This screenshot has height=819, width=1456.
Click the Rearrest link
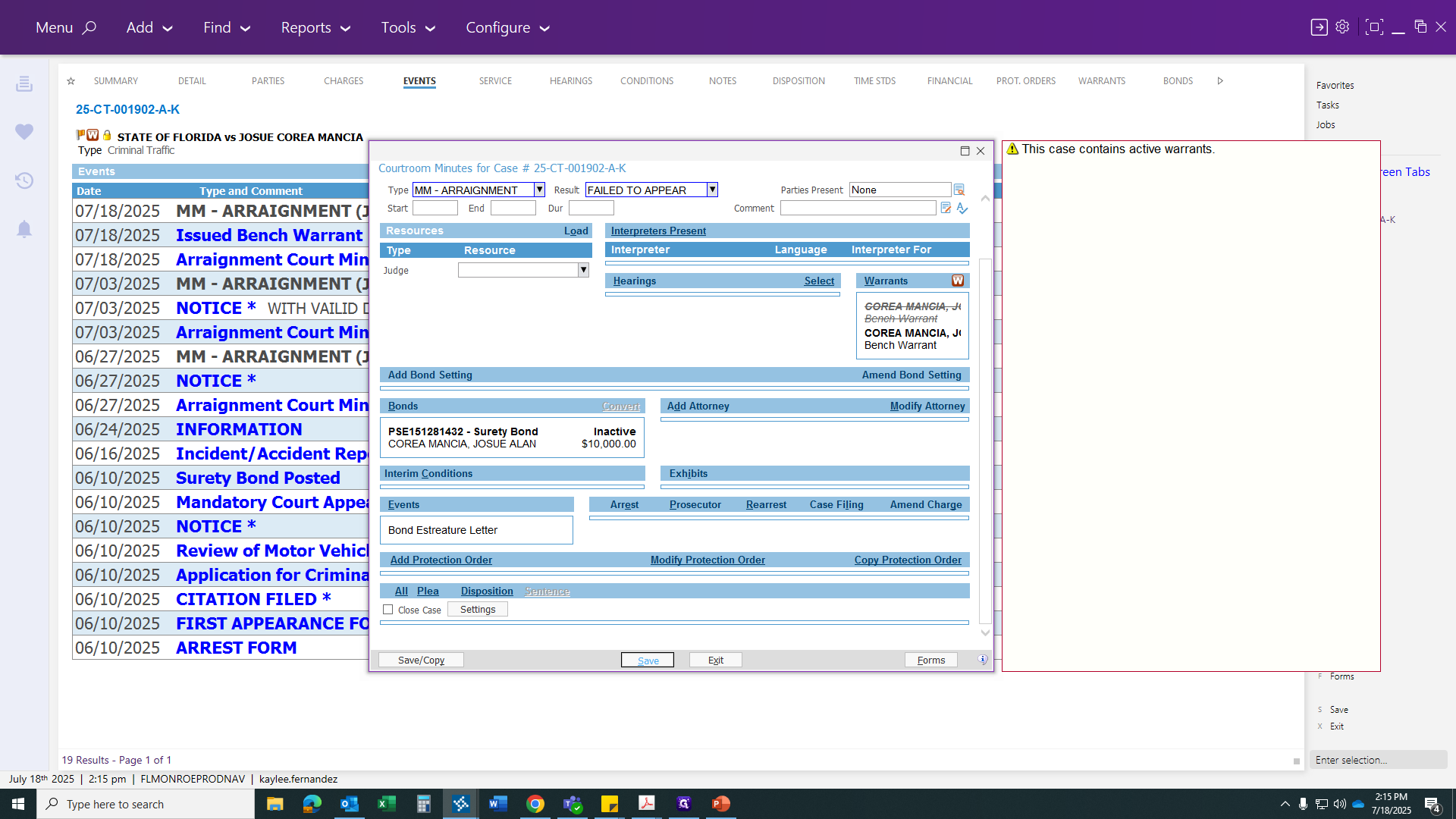point(766,505)
